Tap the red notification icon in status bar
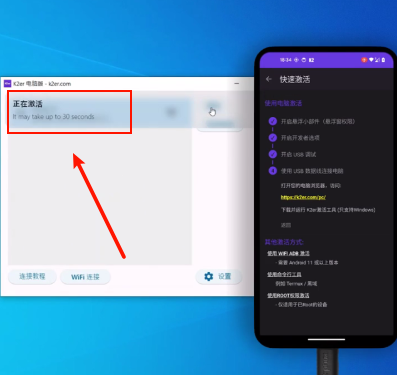 364,60
